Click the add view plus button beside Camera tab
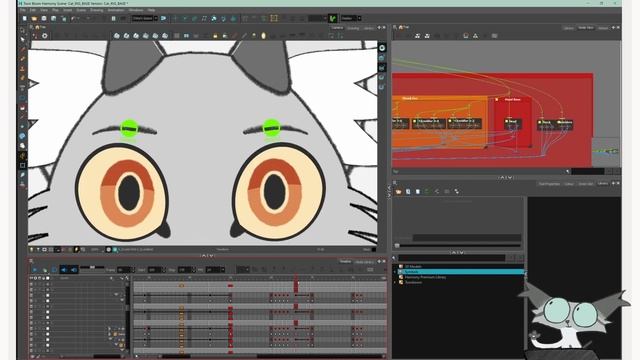640x360 pixels. click(x=379, y=28)
